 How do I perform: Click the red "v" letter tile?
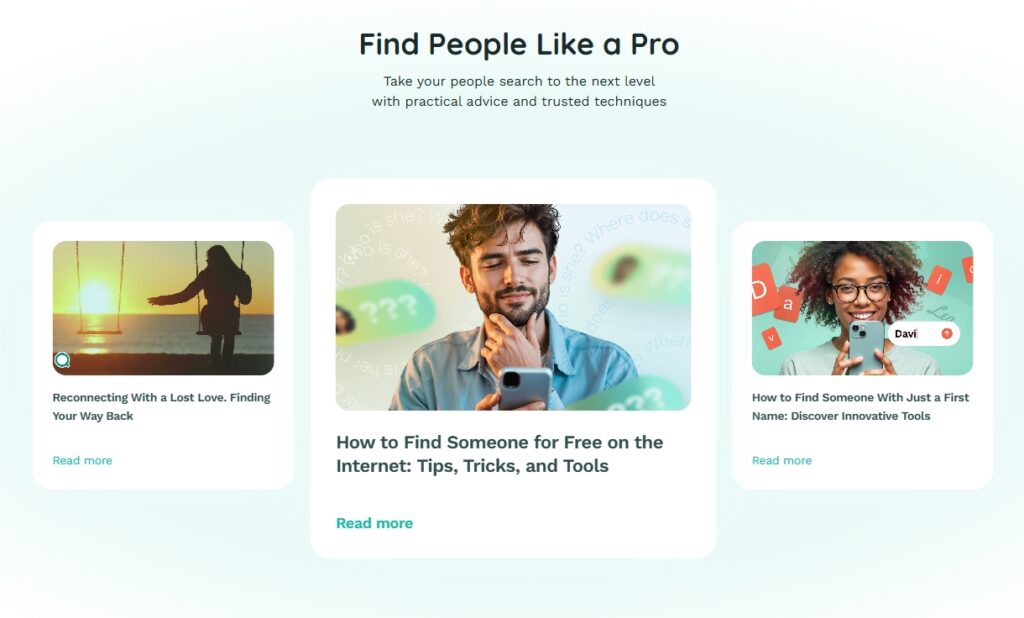(771, 338)
